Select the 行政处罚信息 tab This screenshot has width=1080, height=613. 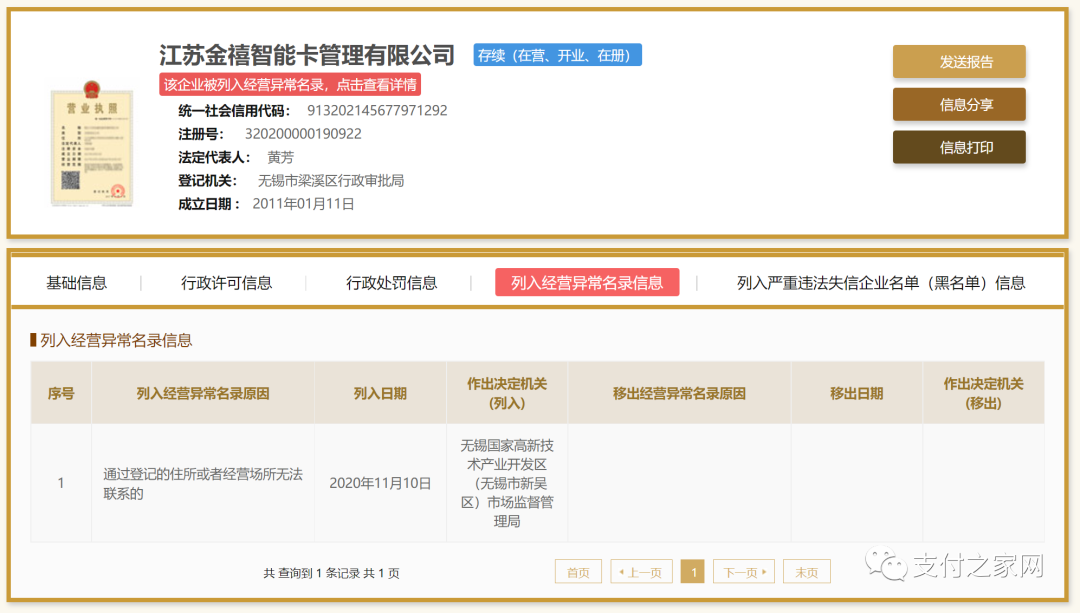[391, 283]
